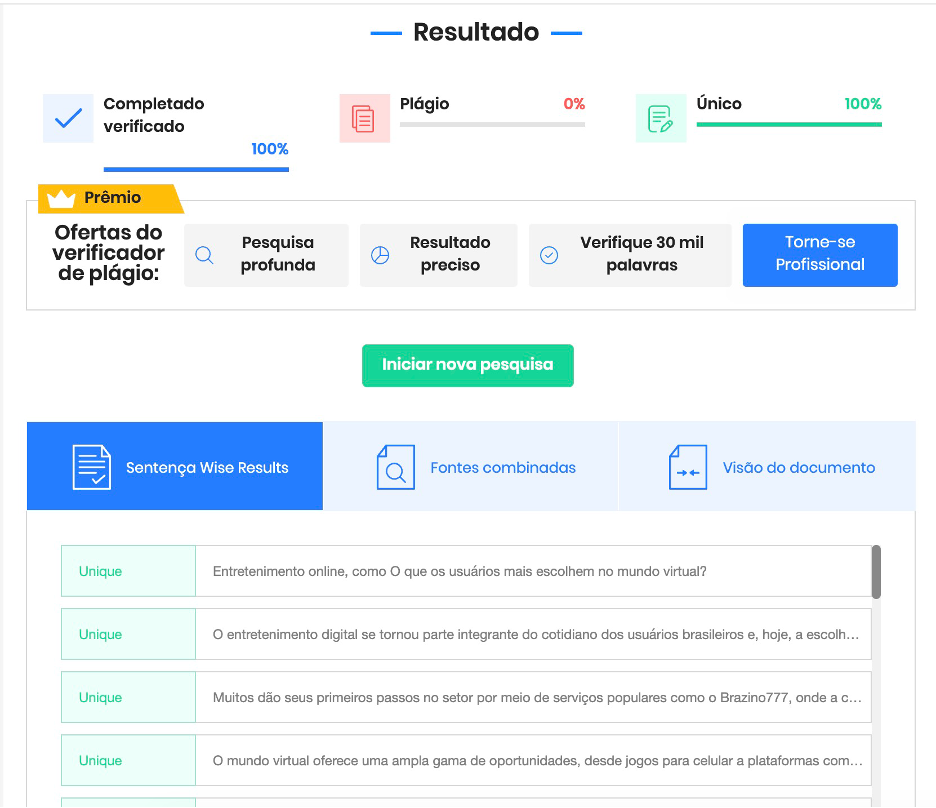The image size is (936, 808).
Task: Click the results list scrollbar thumb
Action: pyautogui.click(x=876, y=572)
